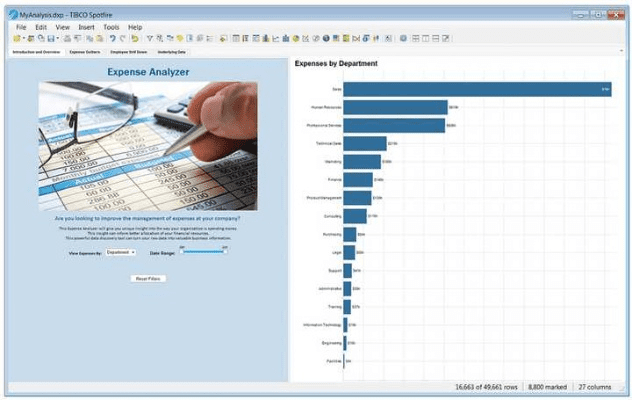Open the dropdown arrow beside the Save icon
Screen dimensions: 632x400
pos(54,38)
